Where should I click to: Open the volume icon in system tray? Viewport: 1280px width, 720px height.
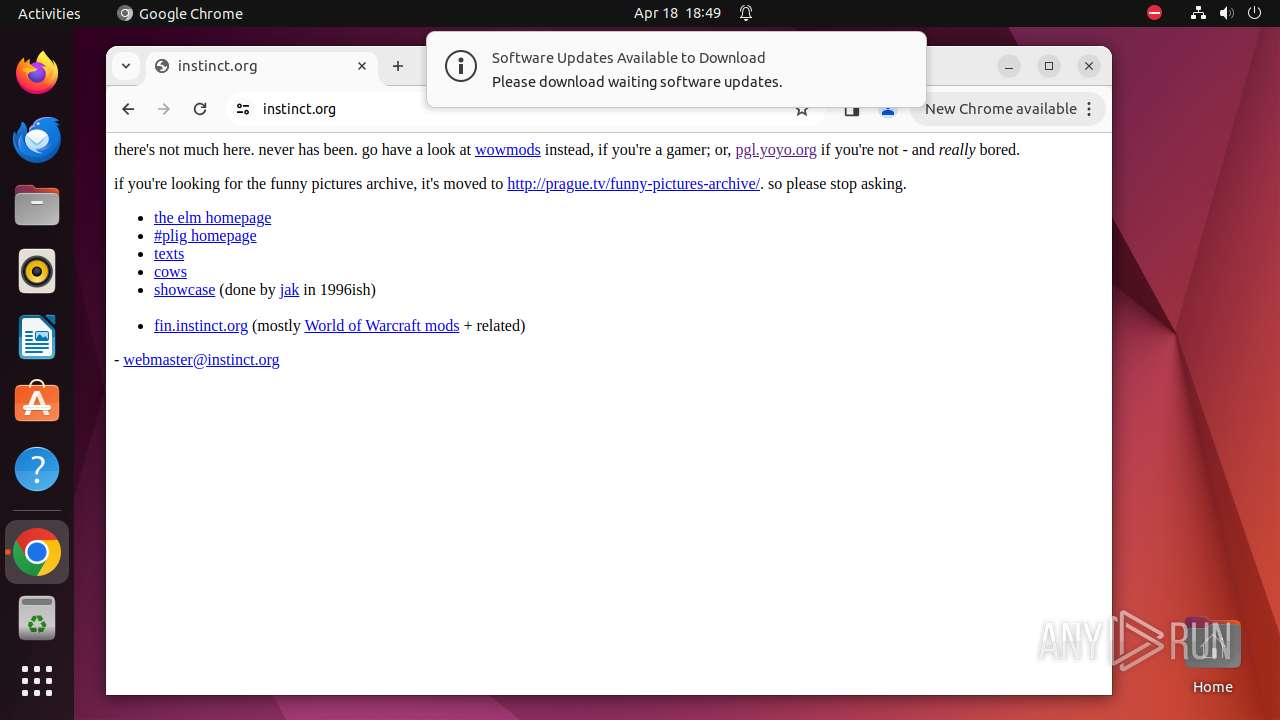[x=1226, y=13]
